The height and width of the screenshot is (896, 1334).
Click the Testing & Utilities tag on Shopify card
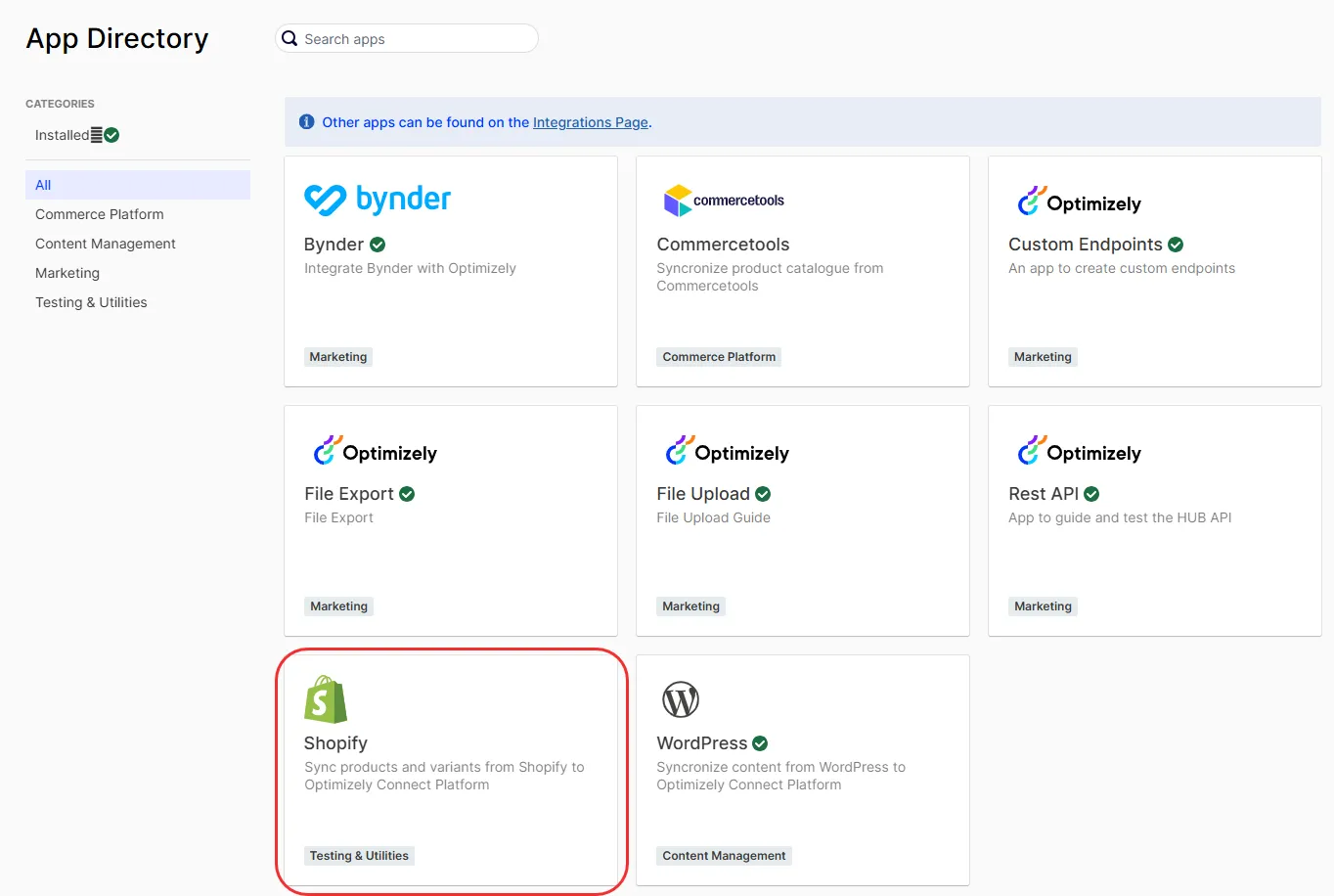tap(359, 856)
